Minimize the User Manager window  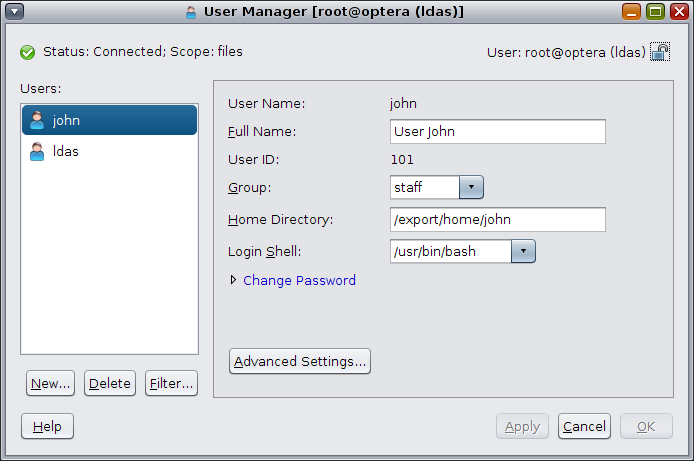(x=631, y=12)
